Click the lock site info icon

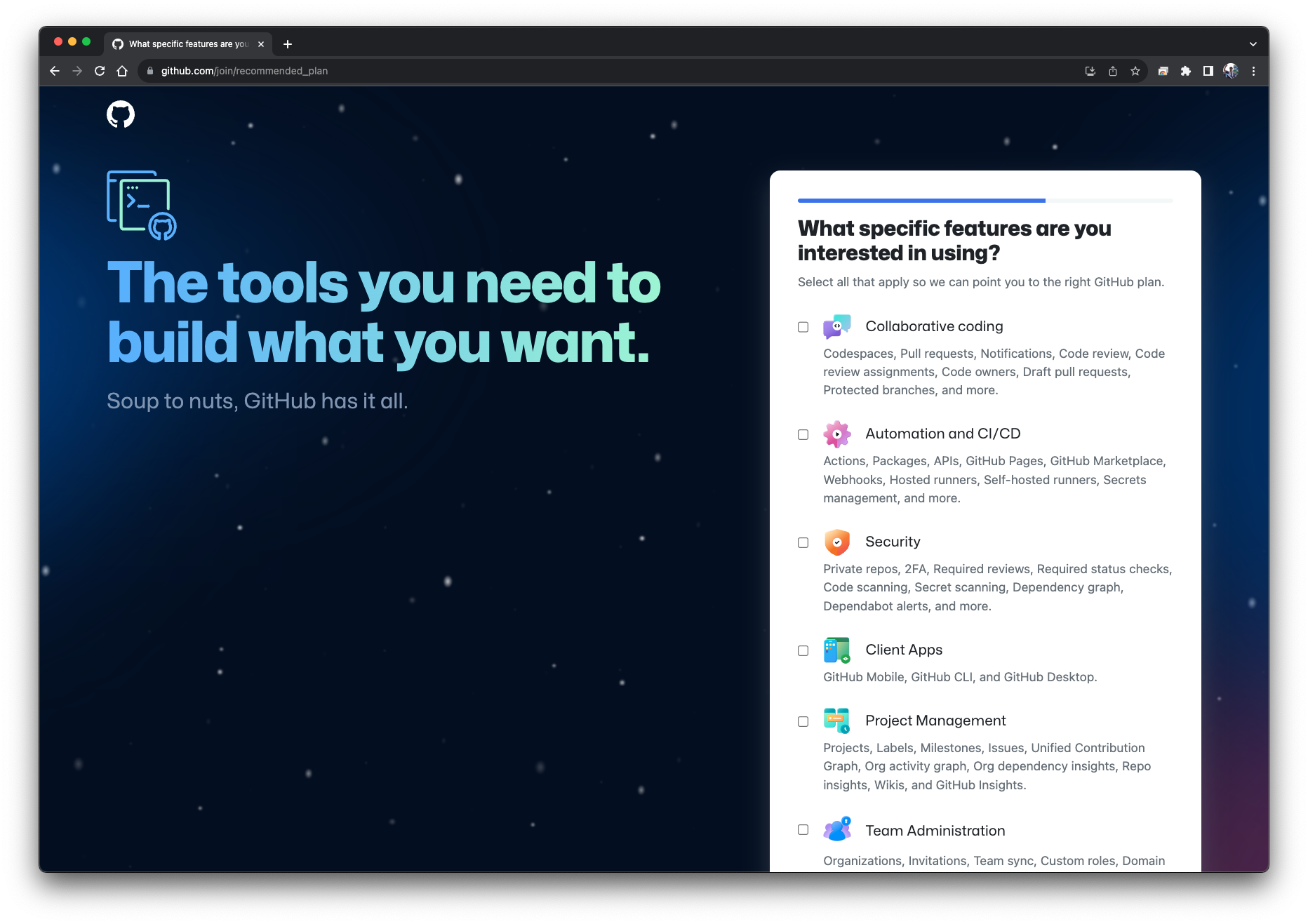coord(149,71)
